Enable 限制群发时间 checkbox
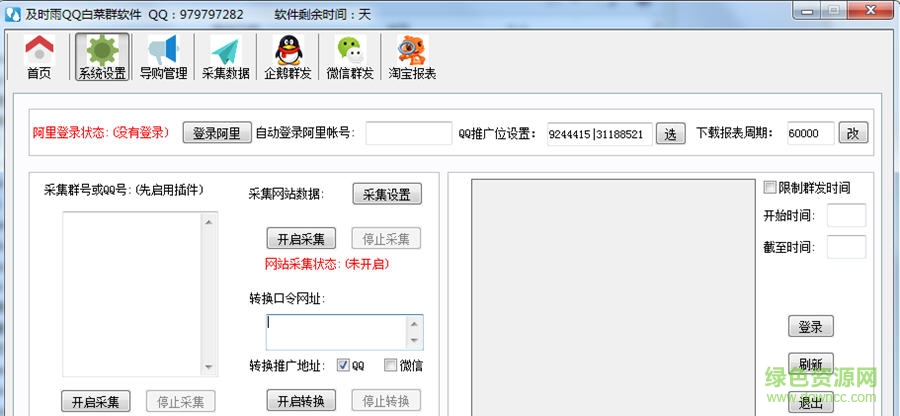The height and width of the screenshot is (416, 900). coord(770,187)
